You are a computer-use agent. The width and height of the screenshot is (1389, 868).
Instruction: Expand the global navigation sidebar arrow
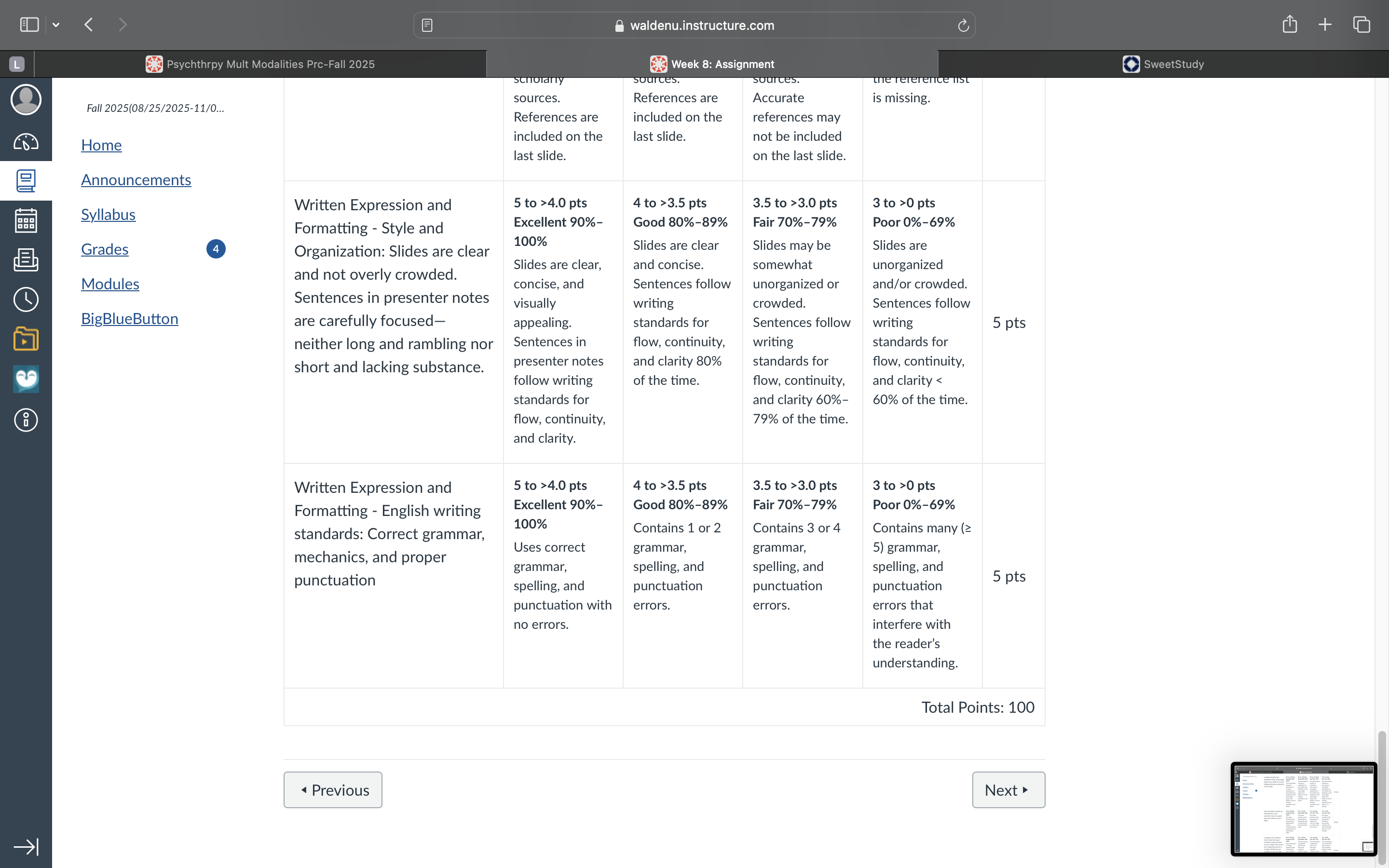pyautogui.click(x=26, y=847)
